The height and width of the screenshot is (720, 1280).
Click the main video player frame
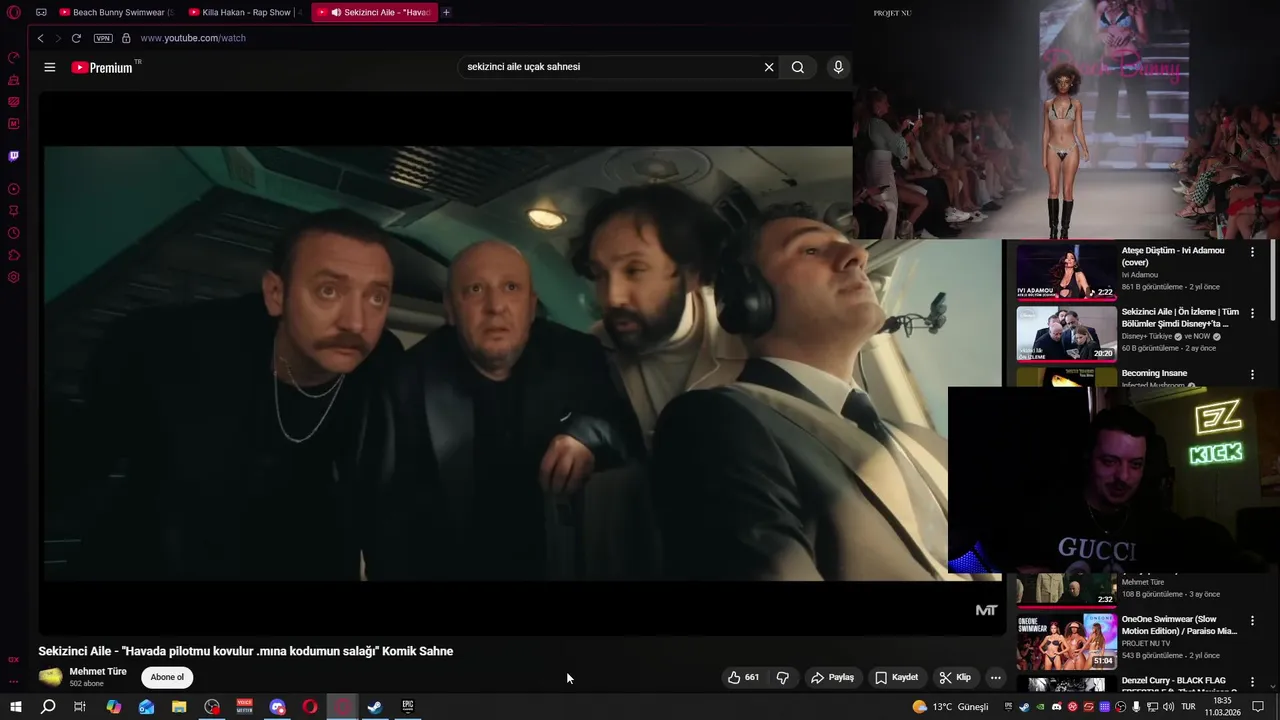click(521, 364)
